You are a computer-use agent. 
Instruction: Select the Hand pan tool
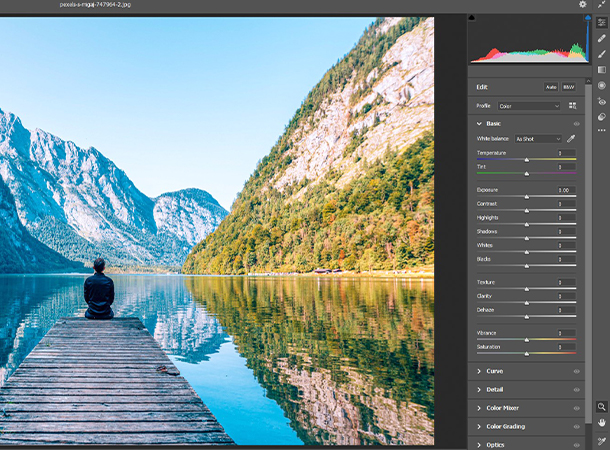click(x=602, y=423)
